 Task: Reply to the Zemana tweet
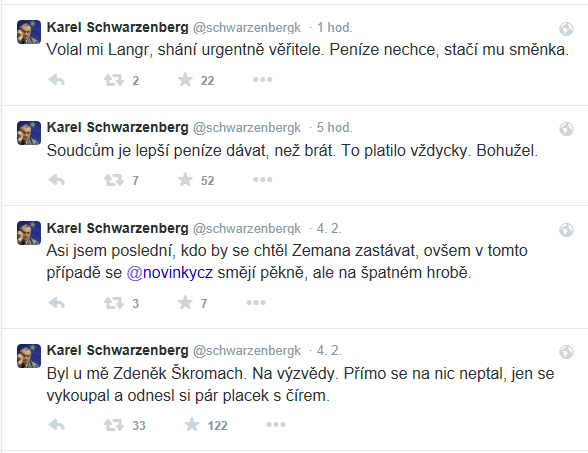coord(57,303)
